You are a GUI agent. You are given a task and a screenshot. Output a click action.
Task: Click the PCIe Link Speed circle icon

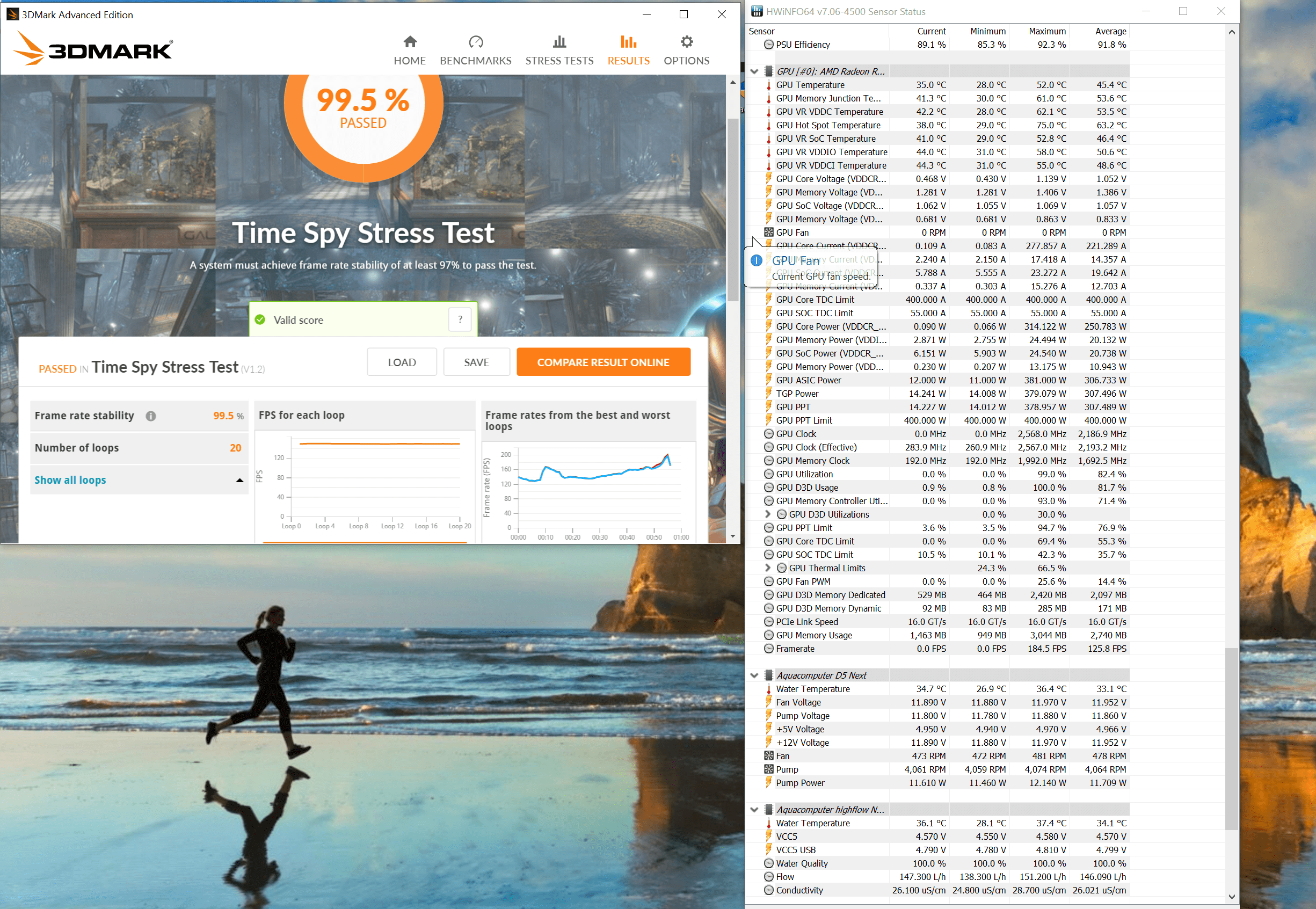pyautogui.click(x=769, y=622)
